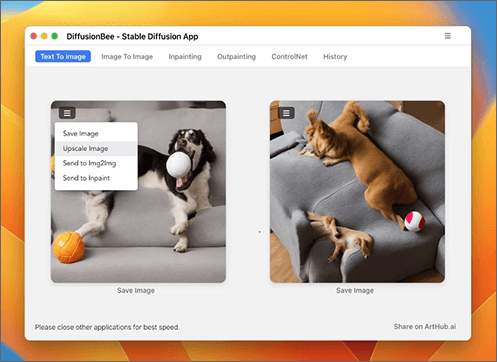
Task: Choose Save Image from the dropdown menu
Action: [96, 134]
